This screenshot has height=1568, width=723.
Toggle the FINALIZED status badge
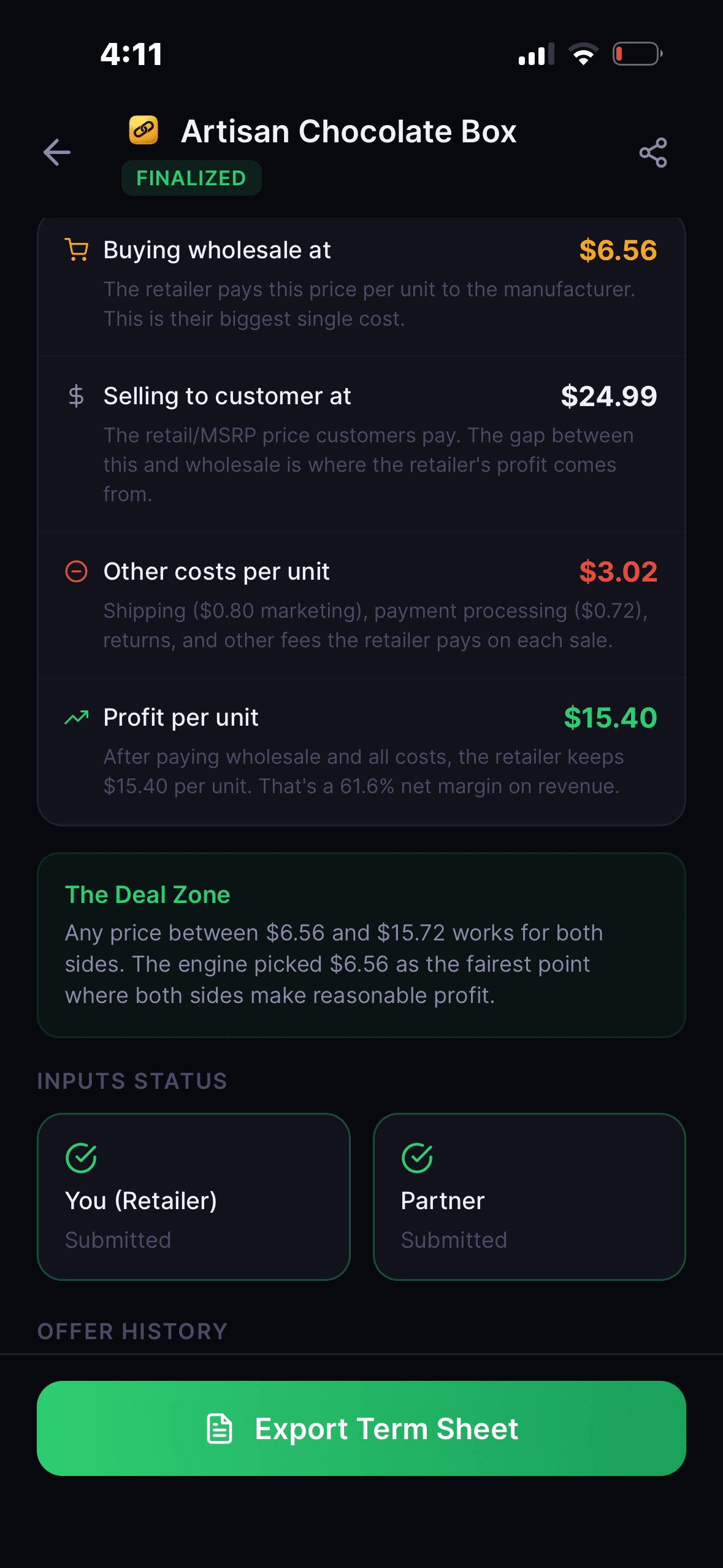(191, 178)
